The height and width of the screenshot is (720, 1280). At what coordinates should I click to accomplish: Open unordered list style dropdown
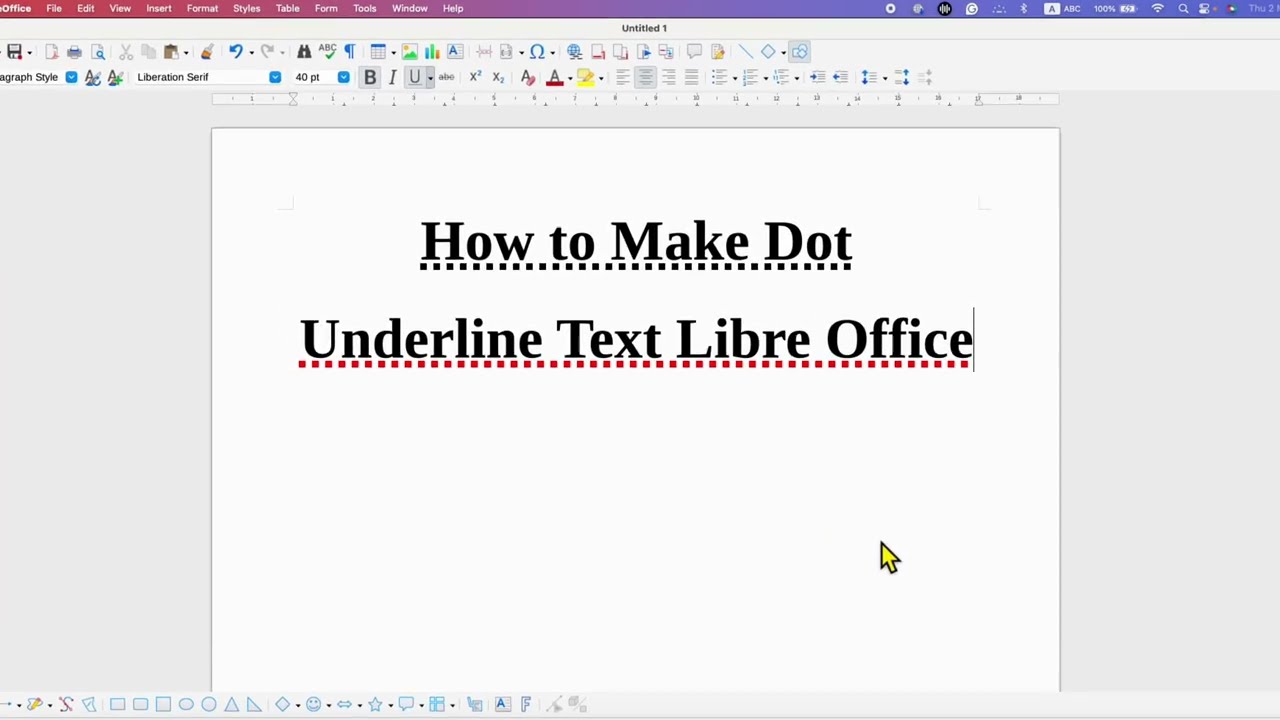(x=734, y=78)
